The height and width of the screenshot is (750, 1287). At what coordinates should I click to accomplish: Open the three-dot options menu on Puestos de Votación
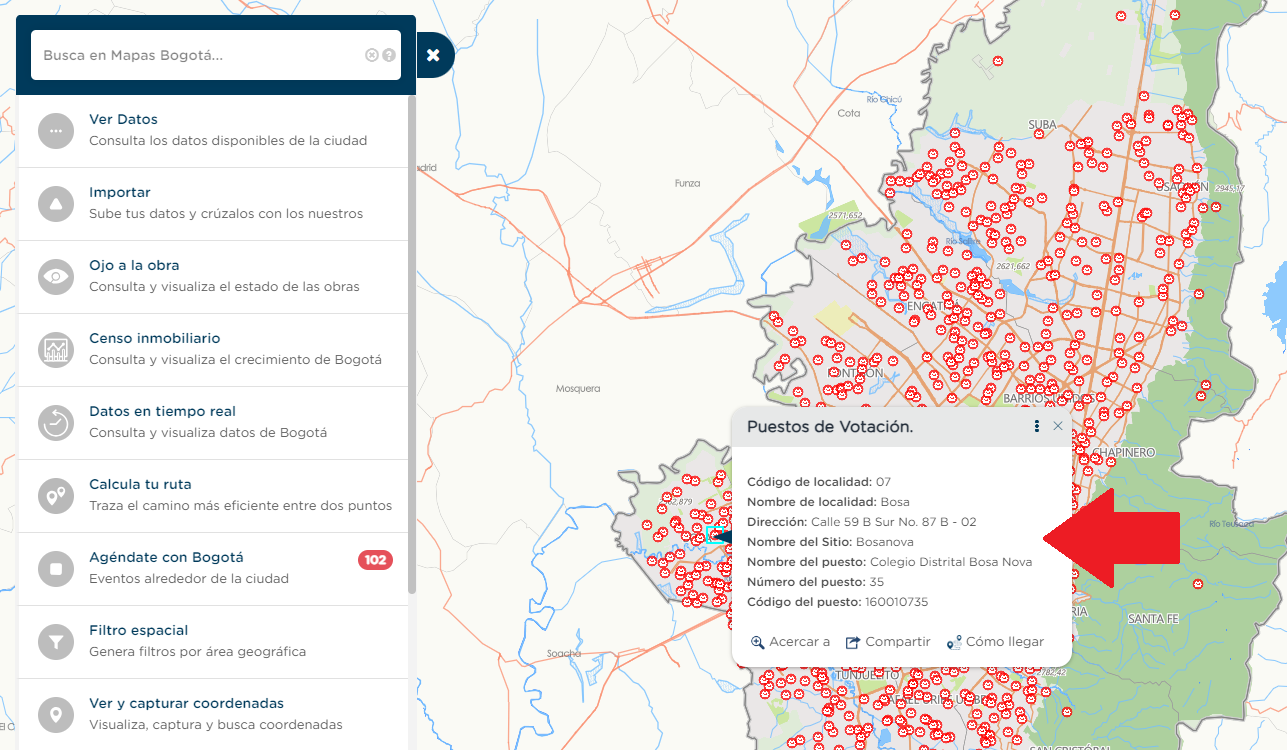1036,425
